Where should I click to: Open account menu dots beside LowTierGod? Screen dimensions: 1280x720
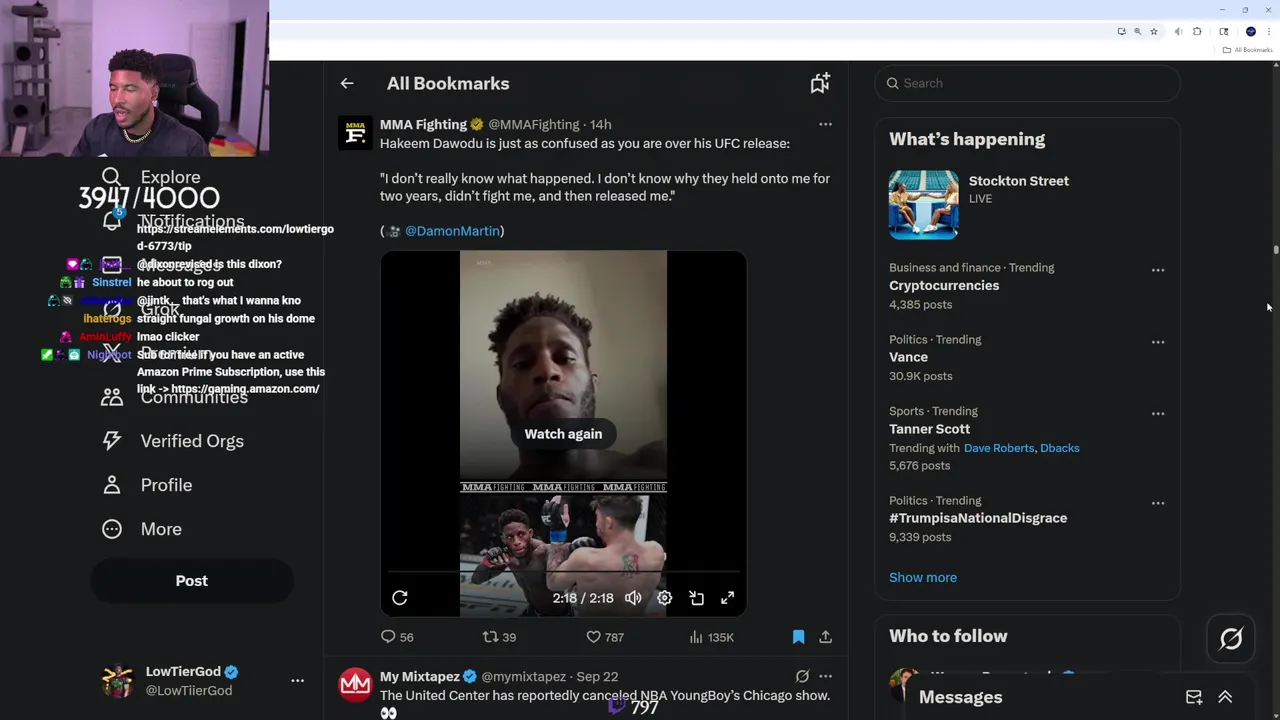coord(297,680)
